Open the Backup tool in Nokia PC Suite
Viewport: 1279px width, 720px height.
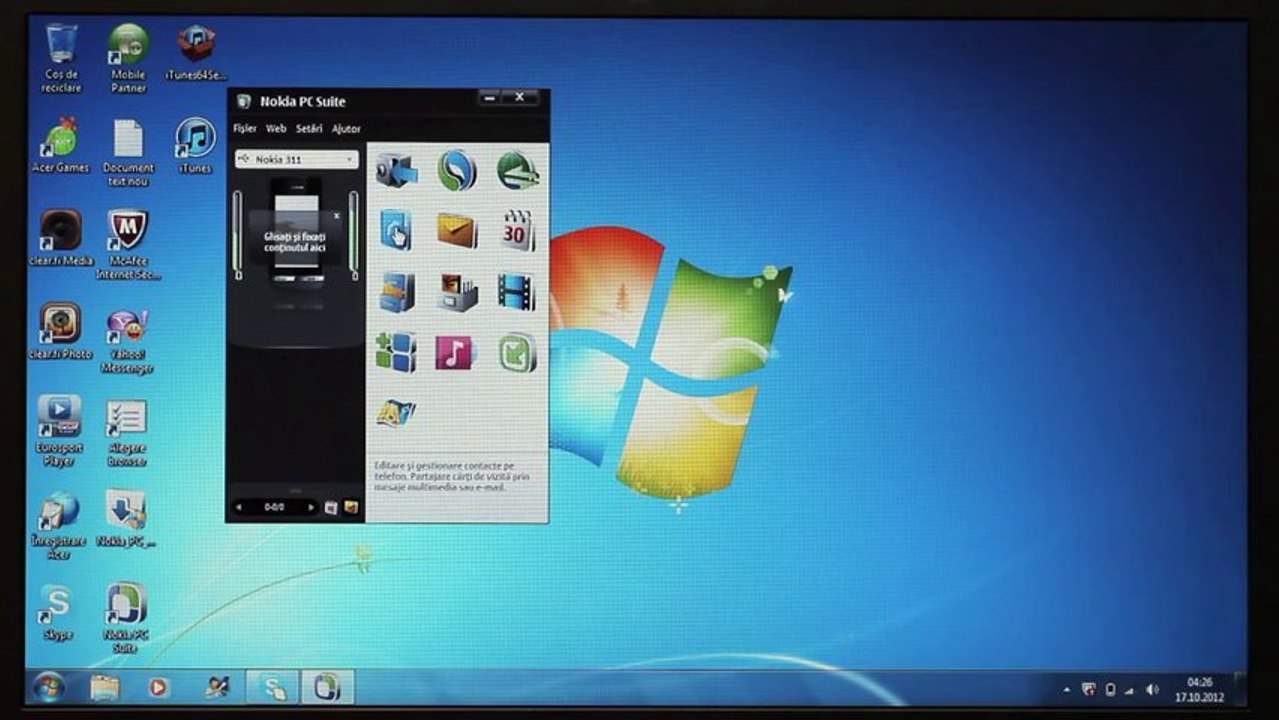[396, 170]
